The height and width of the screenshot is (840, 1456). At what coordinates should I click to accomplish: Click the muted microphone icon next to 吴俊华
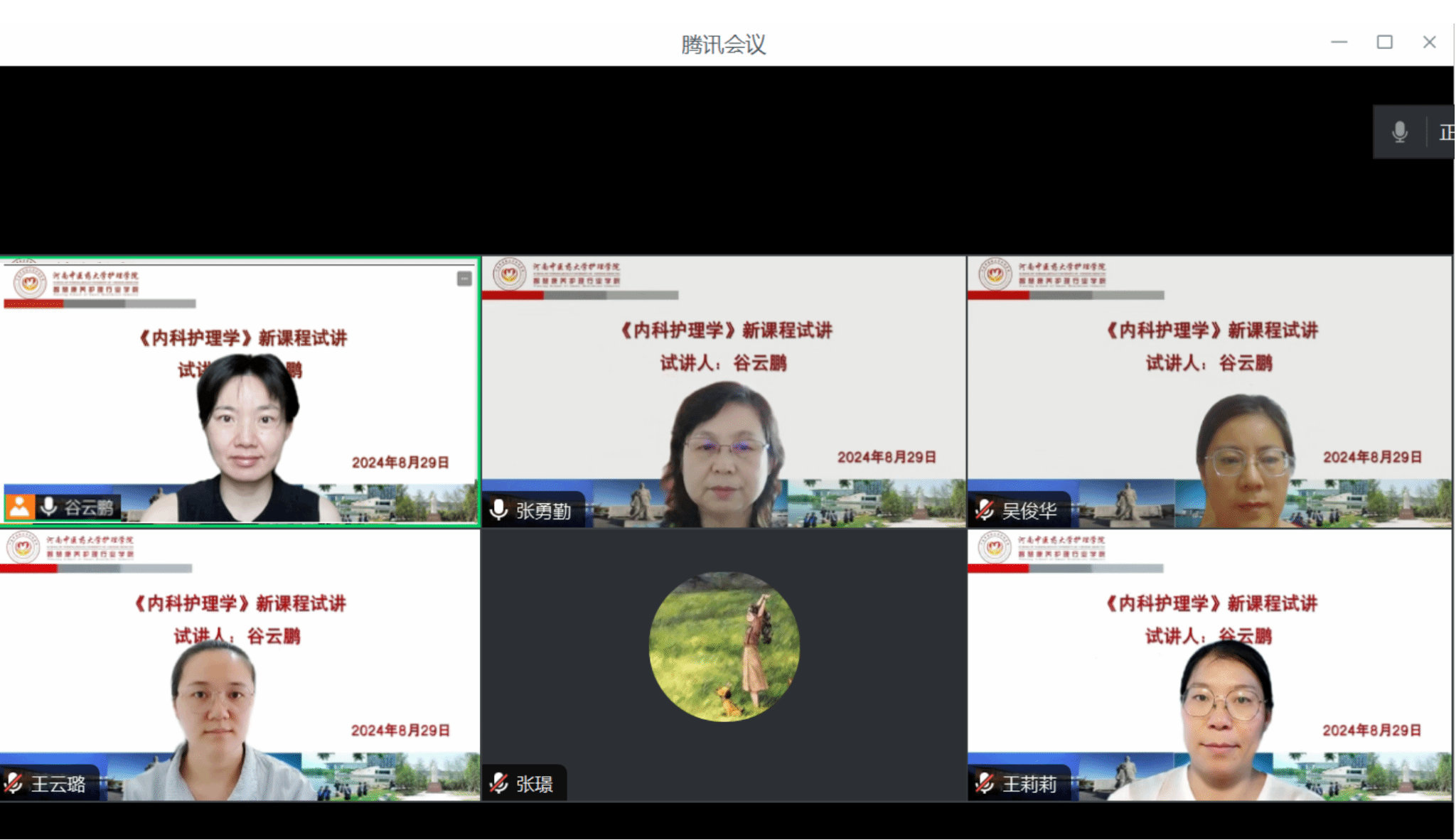pos(985,510)
